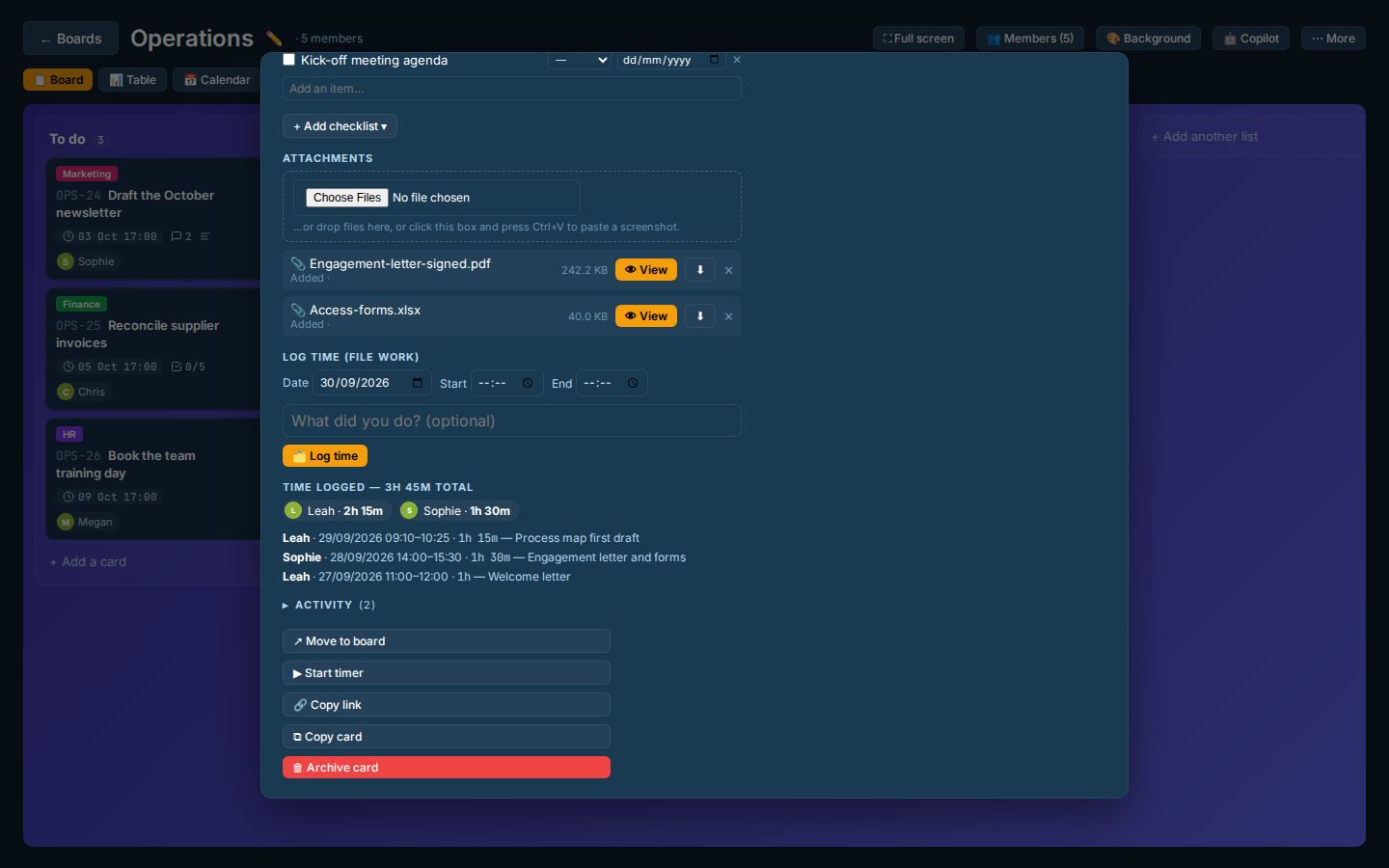Open the Copilot assistant

1251,39
